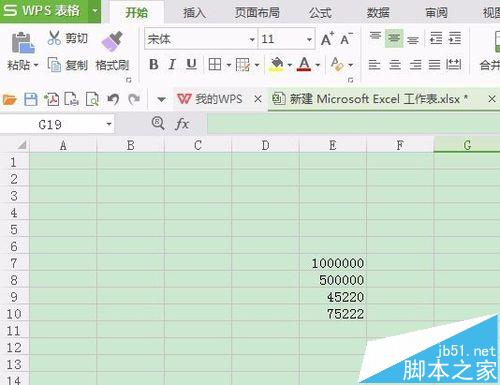Switch to the 公式 ribbon tab
The width and height of the screenshot is (500, 385).
click(320, 13)
